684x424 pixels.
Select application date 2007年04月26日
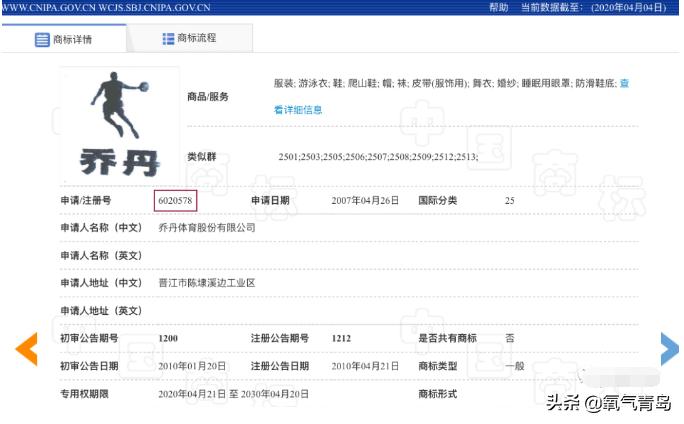[x=365, y=201]
